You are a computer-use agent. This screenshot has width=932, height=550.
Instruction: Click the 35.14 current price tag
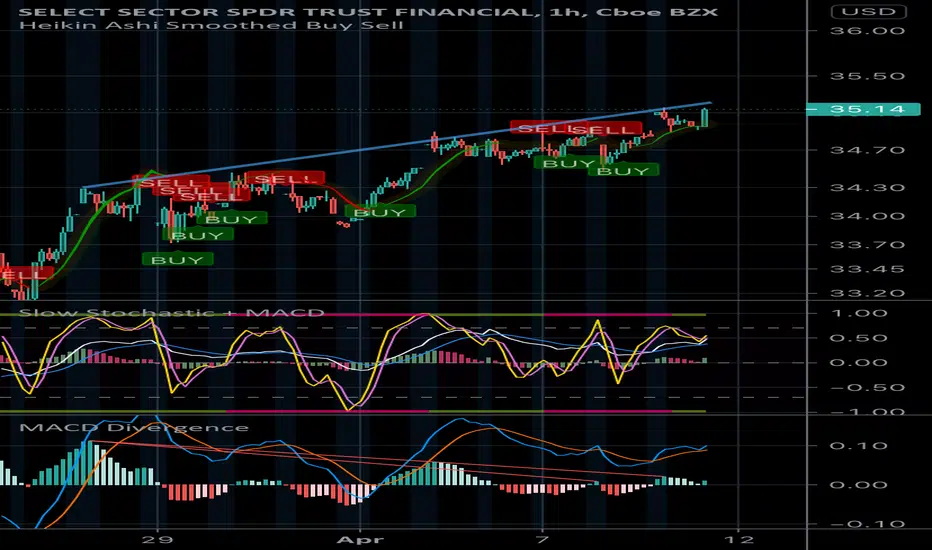(863, 109)
